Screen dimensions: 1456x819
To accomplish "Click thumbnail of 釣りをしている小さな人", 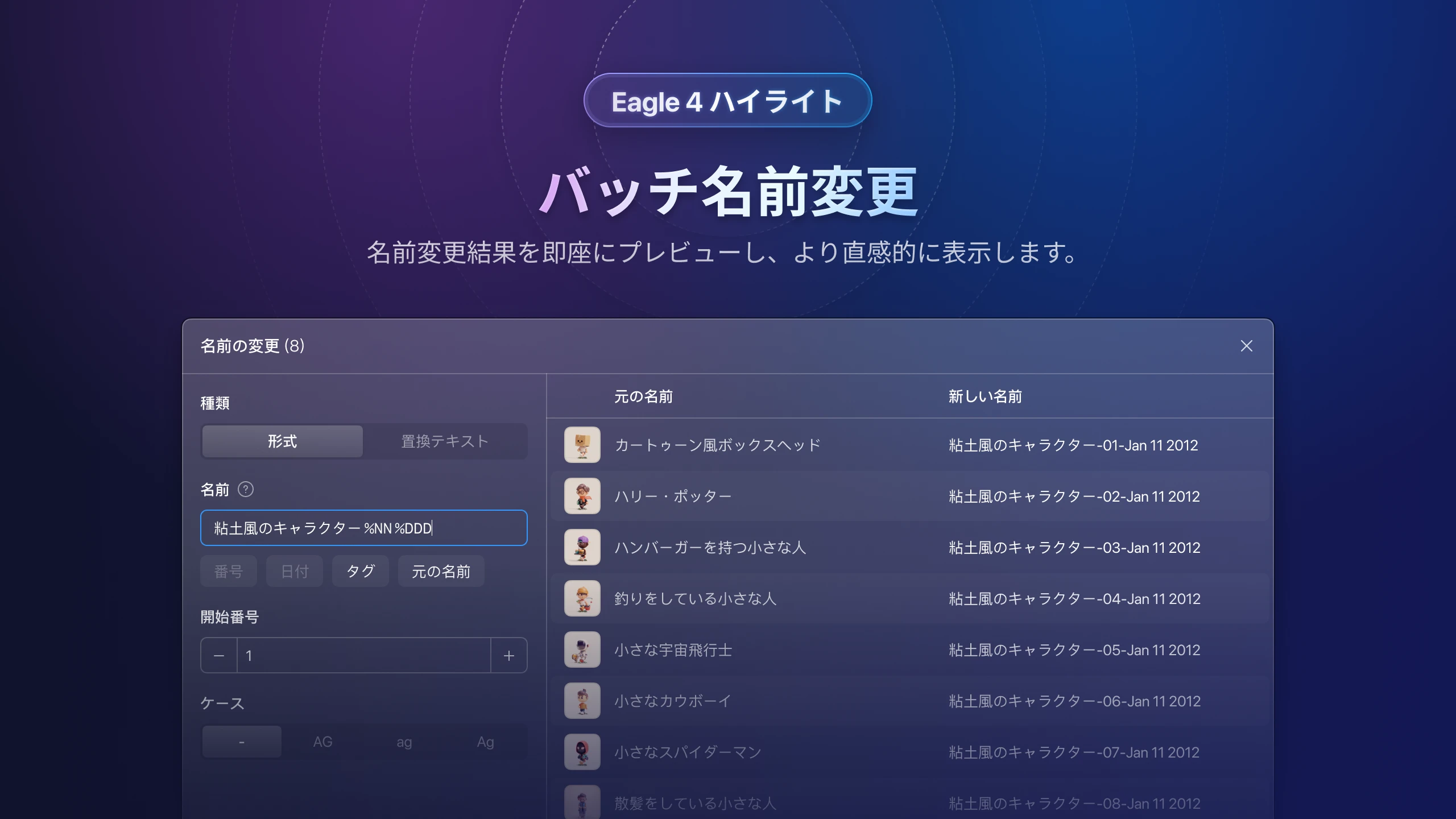I will [x=582, y=598].
